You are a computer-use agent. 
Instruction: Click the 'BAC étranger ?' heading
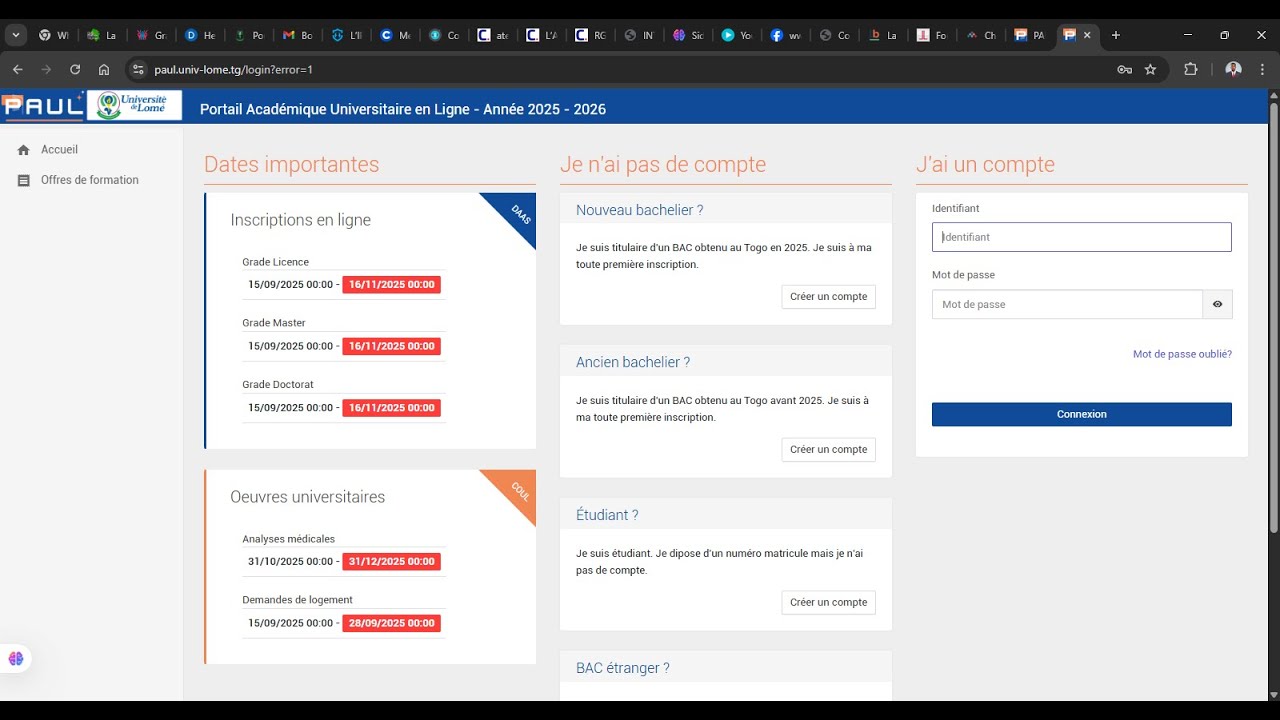[x=623, y=668]
